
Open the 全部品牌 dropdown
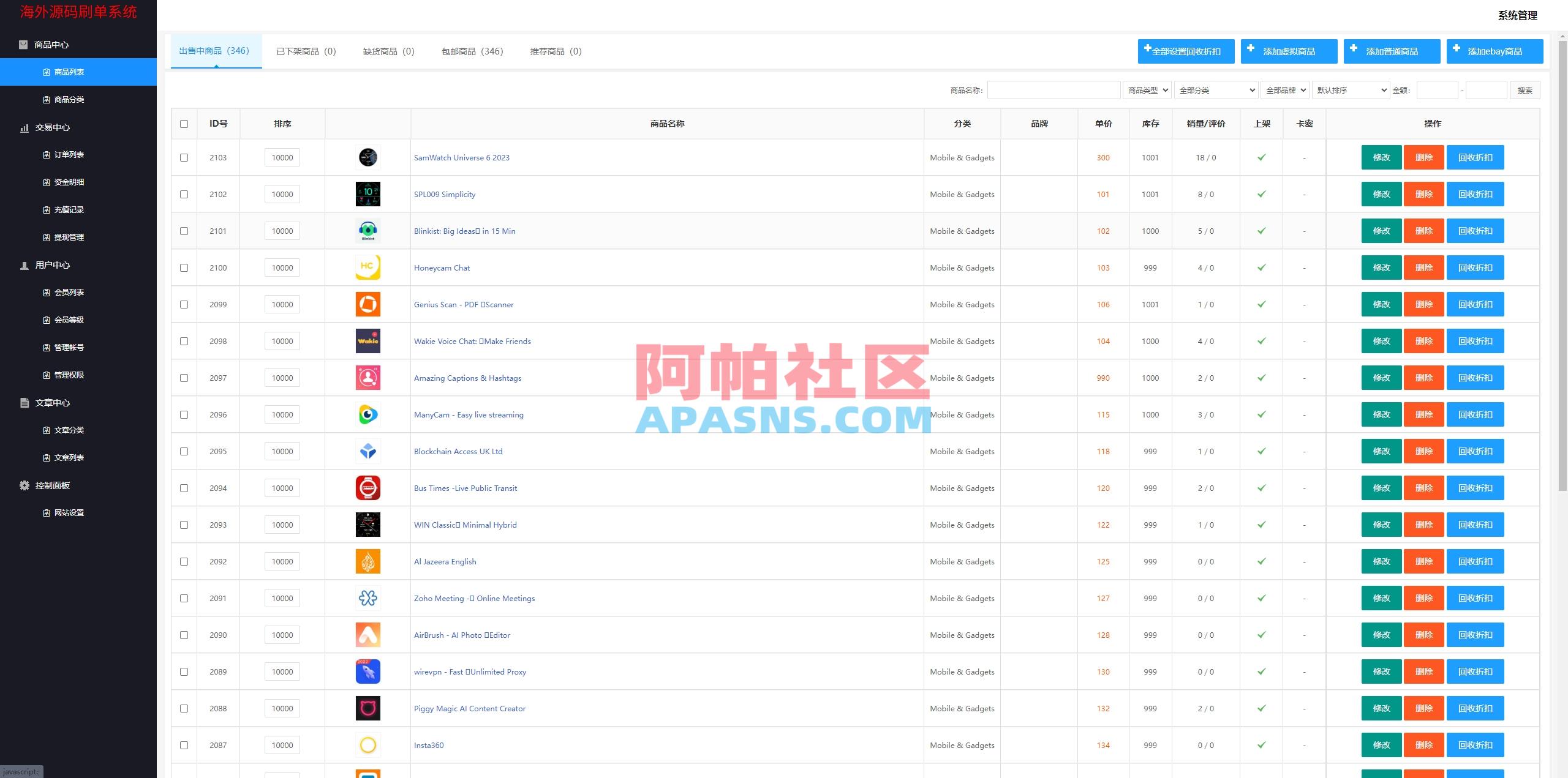click(x=1284, y=90)
